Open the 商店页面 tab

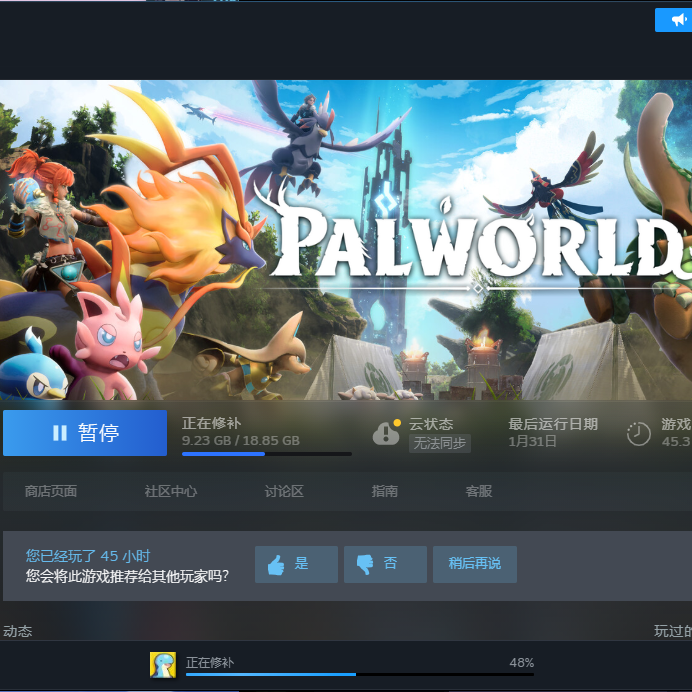pyautogui.click(x=51, y=491)
